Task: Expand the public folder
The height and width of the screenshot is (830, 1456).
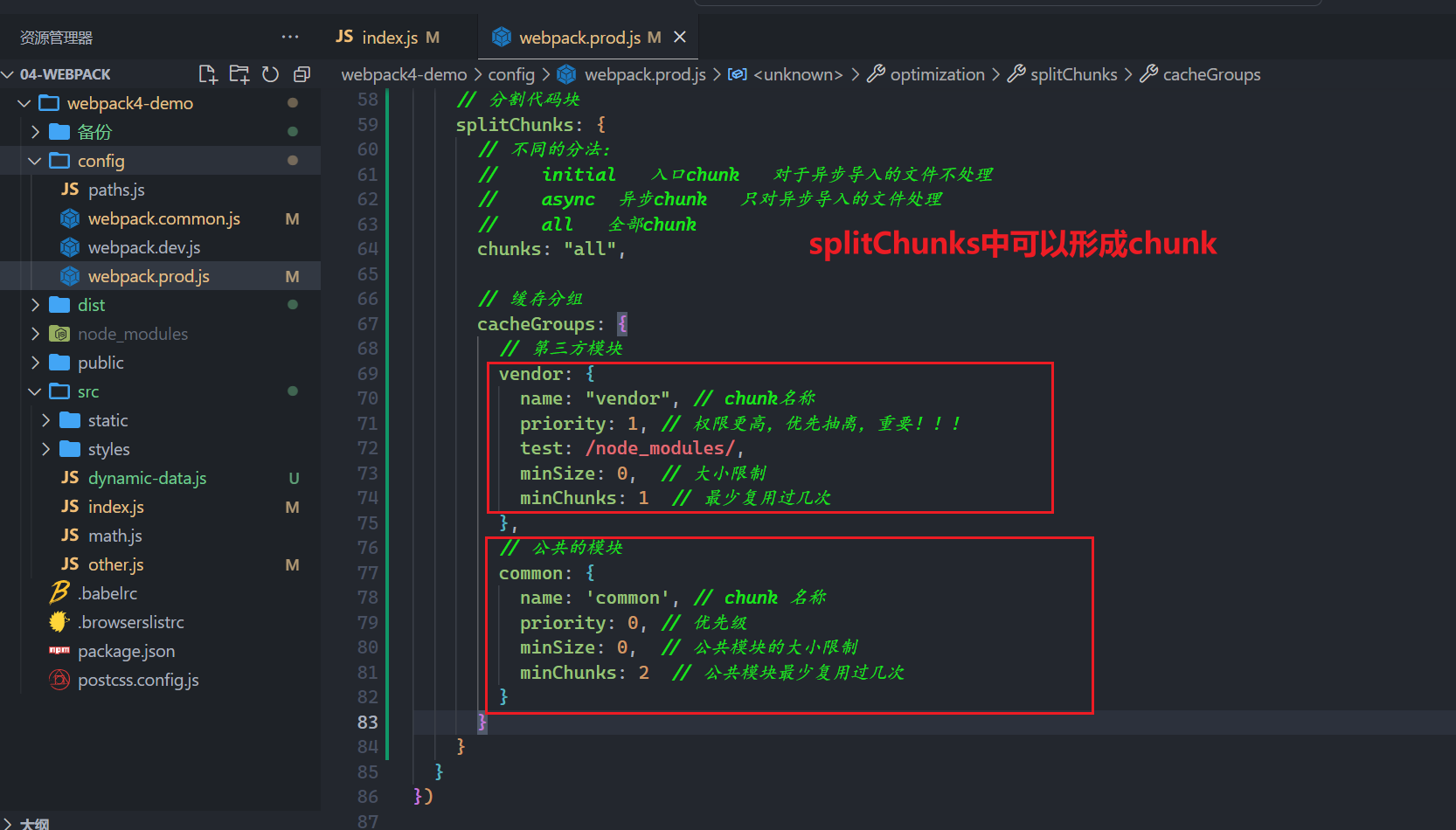Action: coord(35,363)
